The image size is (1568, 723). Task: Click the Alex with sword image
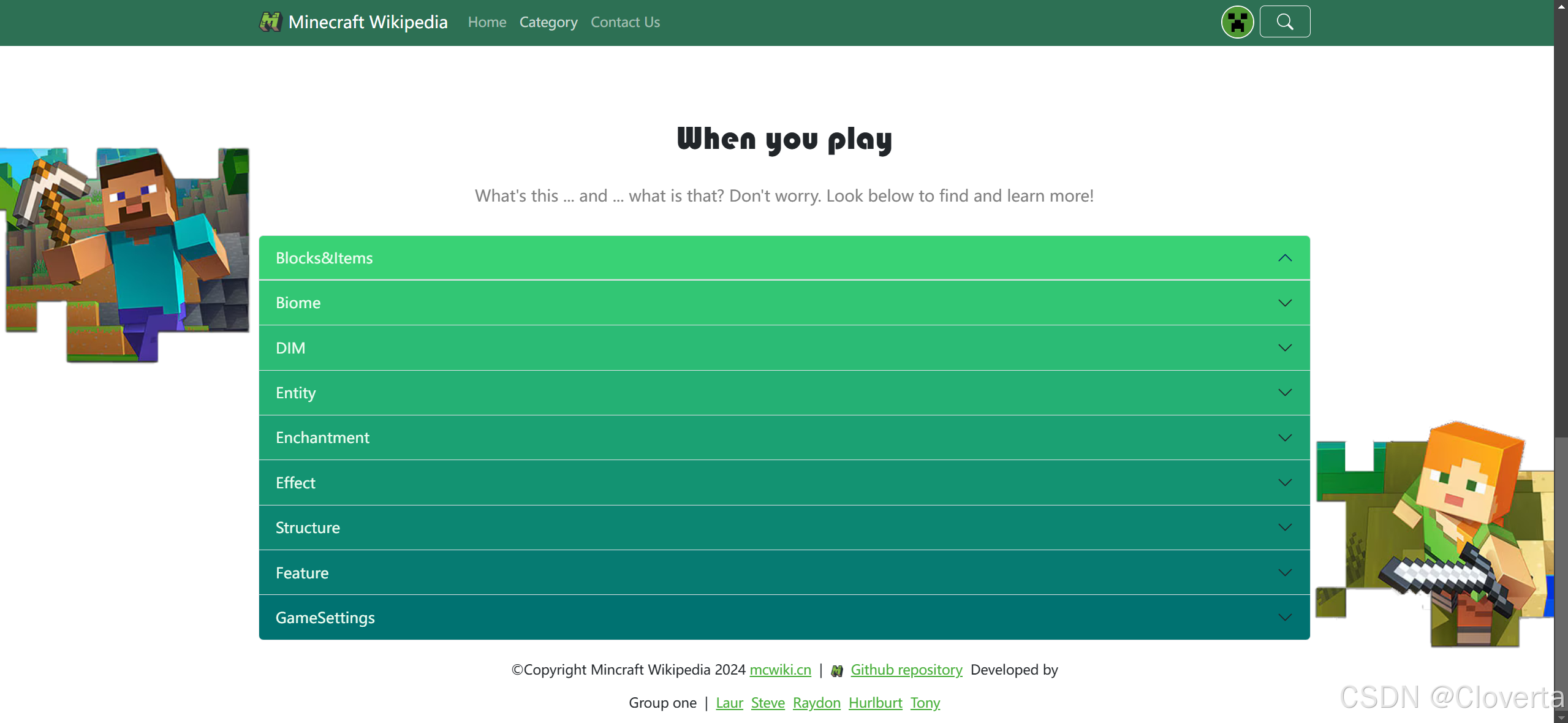(1434, 534)
